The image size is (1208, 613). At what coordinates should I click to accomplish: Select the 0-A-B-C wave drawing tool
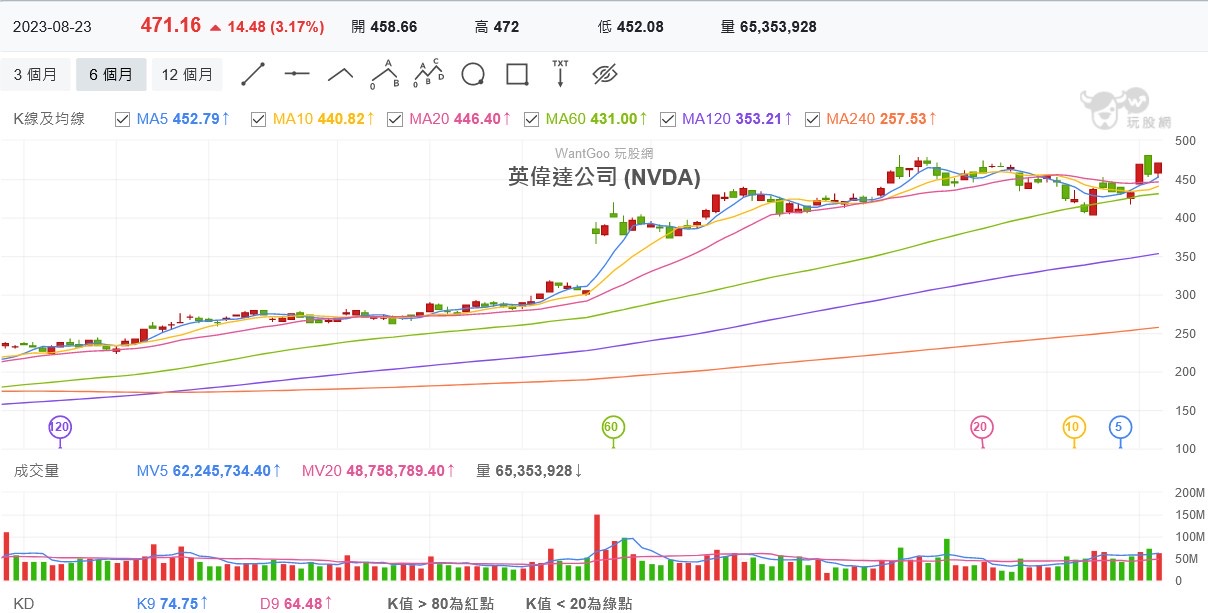(x=429, y=74)
